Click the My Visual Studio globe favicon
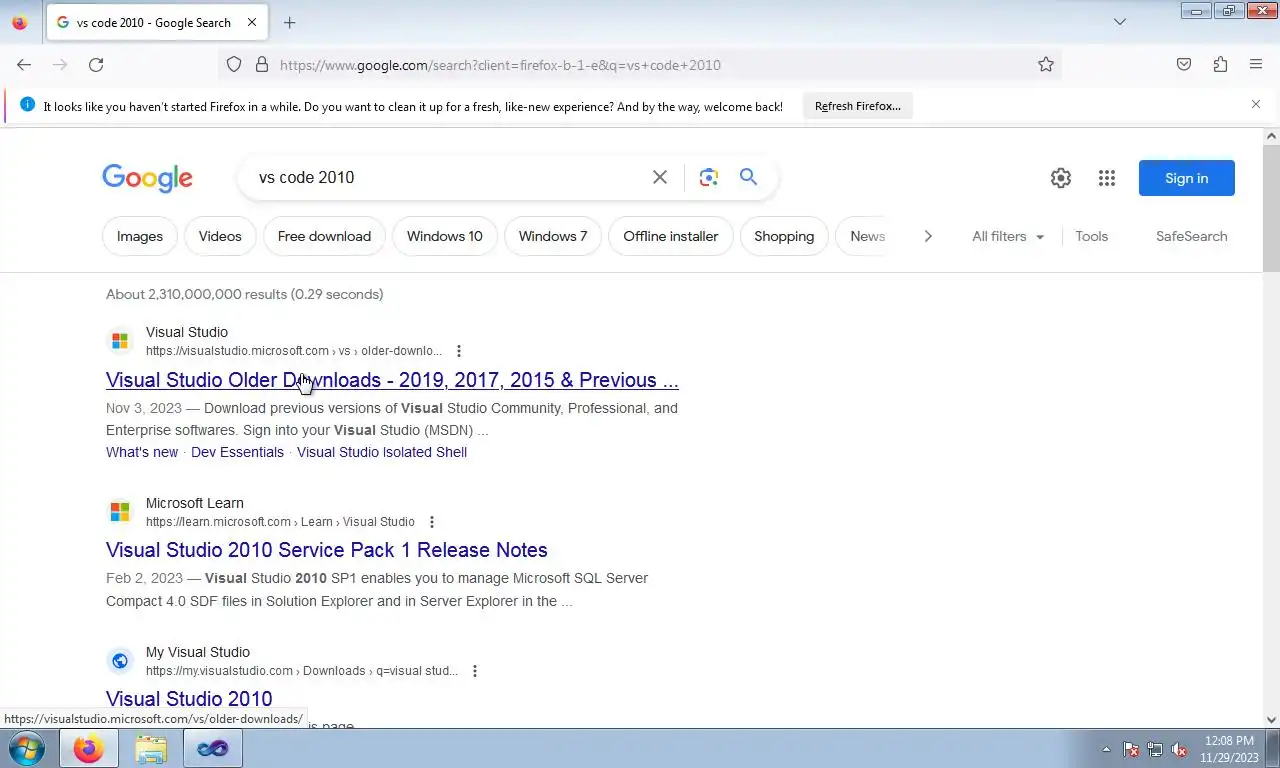The image size is (1280, 768). [x=120, y=661]
